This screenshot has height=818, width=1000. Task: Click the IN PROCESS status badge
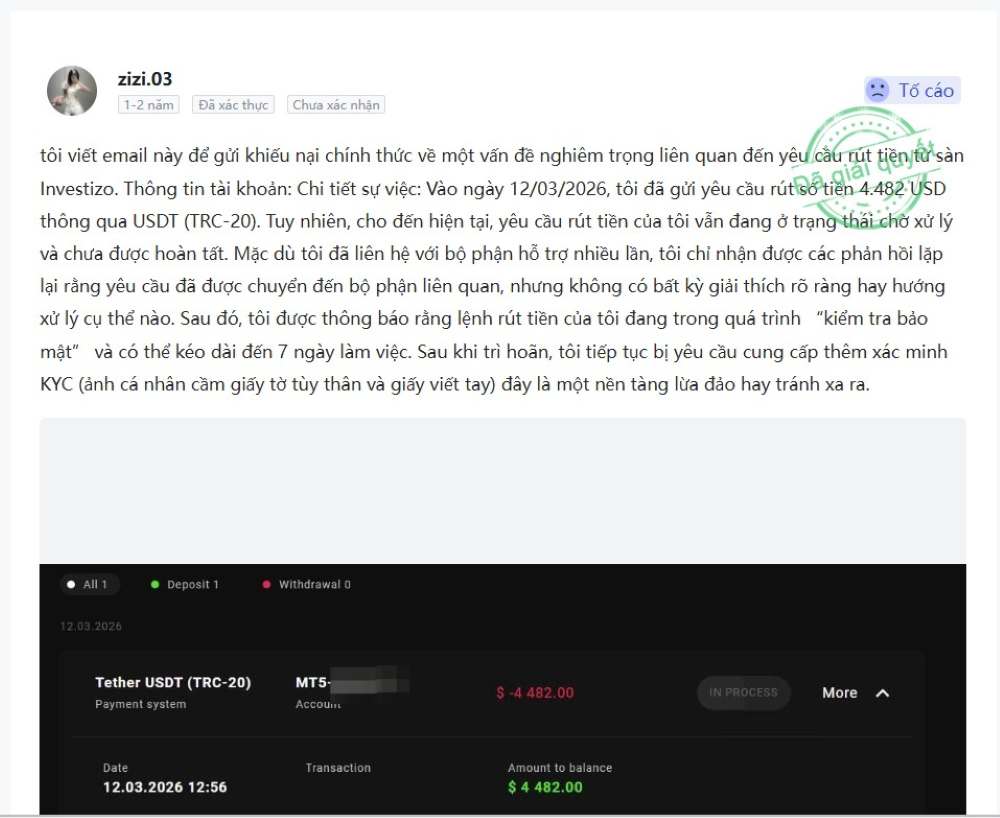point(744,692)
